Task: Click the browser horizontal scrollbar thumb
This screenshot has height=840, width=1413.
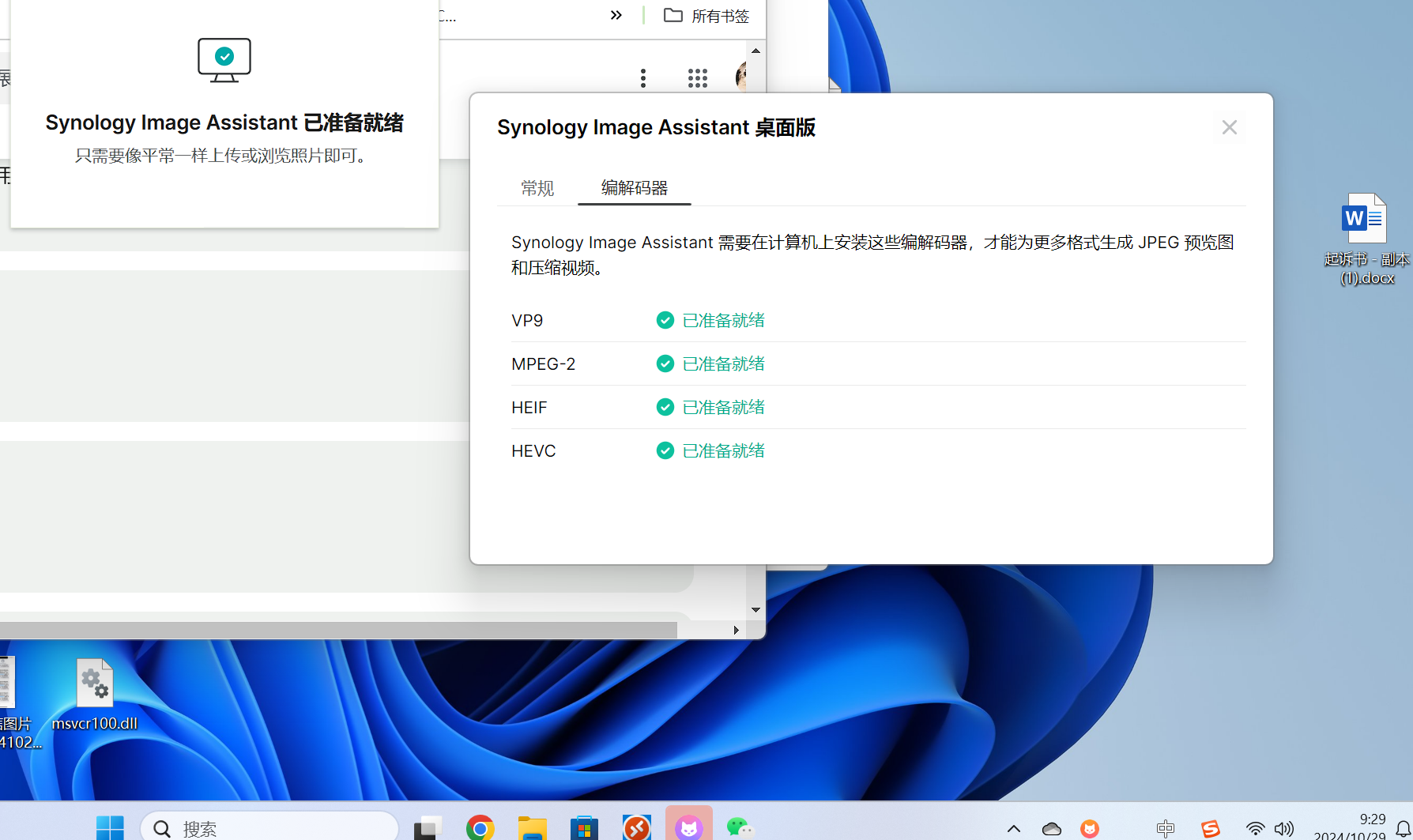Action: pyautogui.click(x=338, y=630)
